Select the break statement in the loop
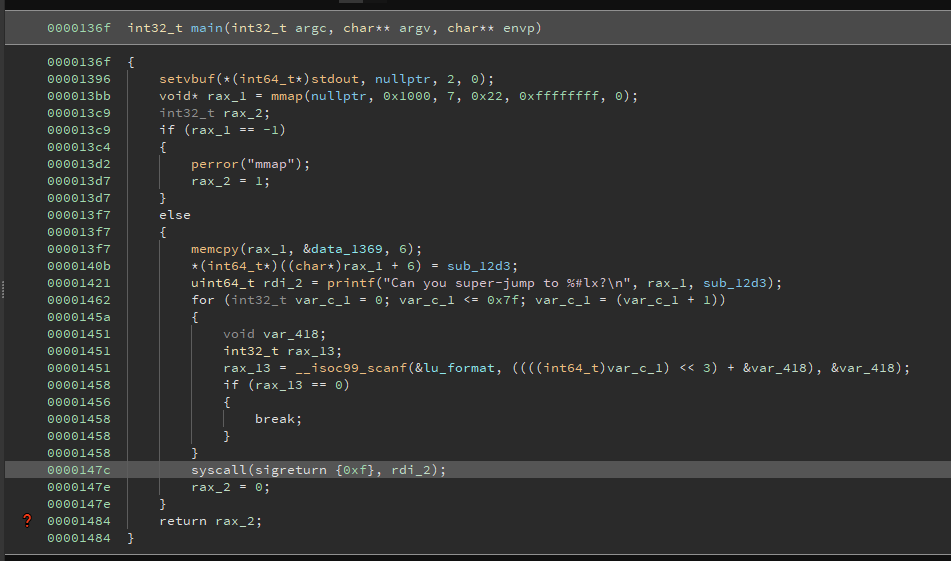The height and width of the screenshot is (561, 951). (278, 418)
